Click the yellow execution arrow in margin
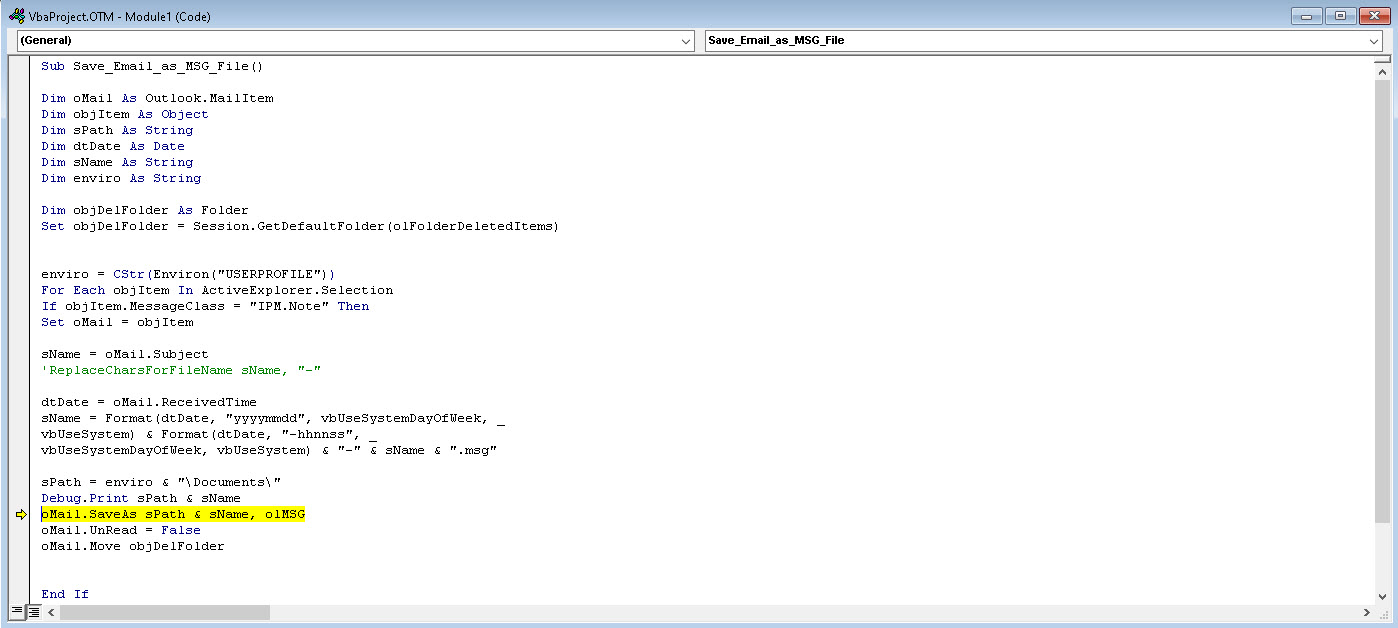 pos(20,514)
